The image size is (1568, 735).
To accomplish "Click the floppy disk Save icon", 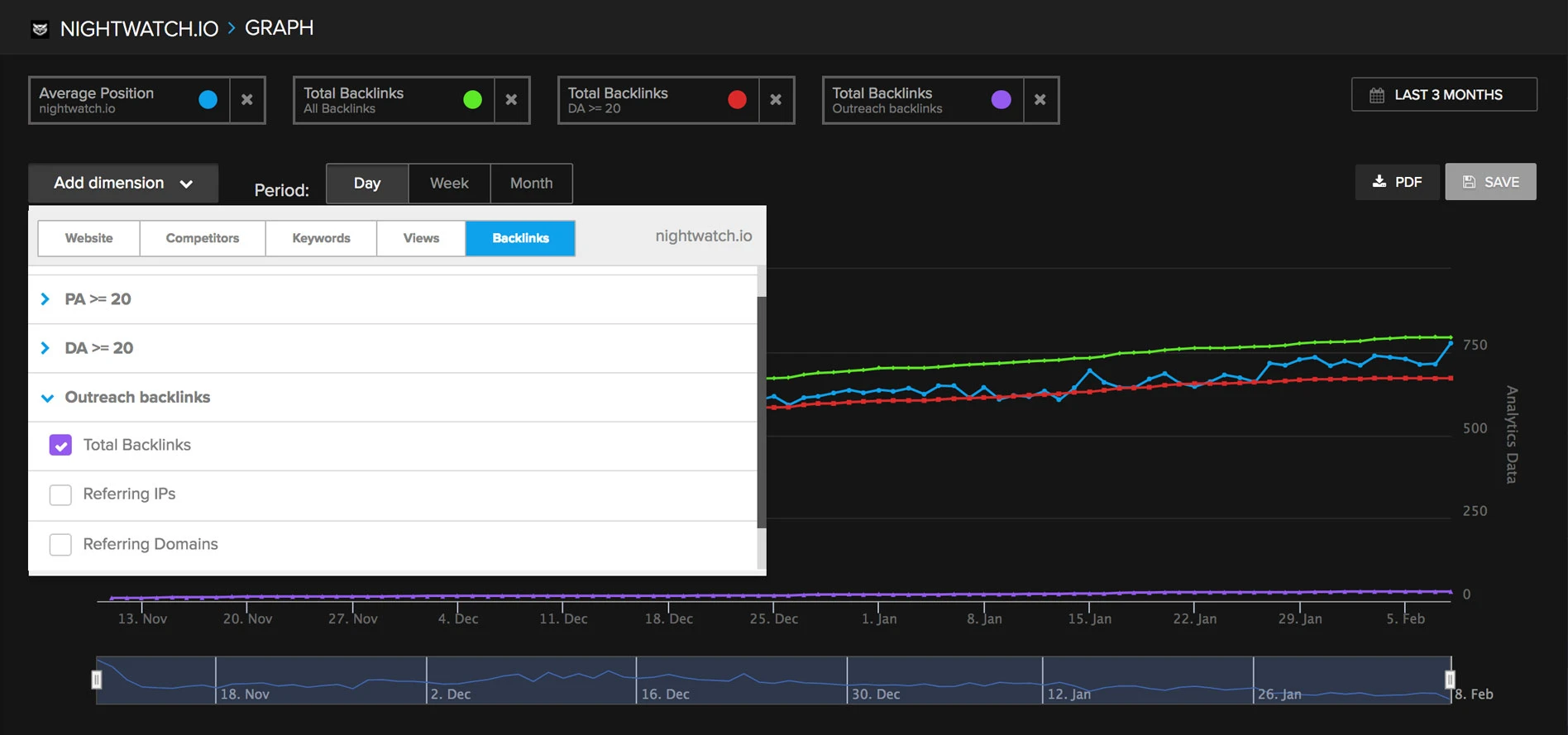I will tap(1469, 182).
